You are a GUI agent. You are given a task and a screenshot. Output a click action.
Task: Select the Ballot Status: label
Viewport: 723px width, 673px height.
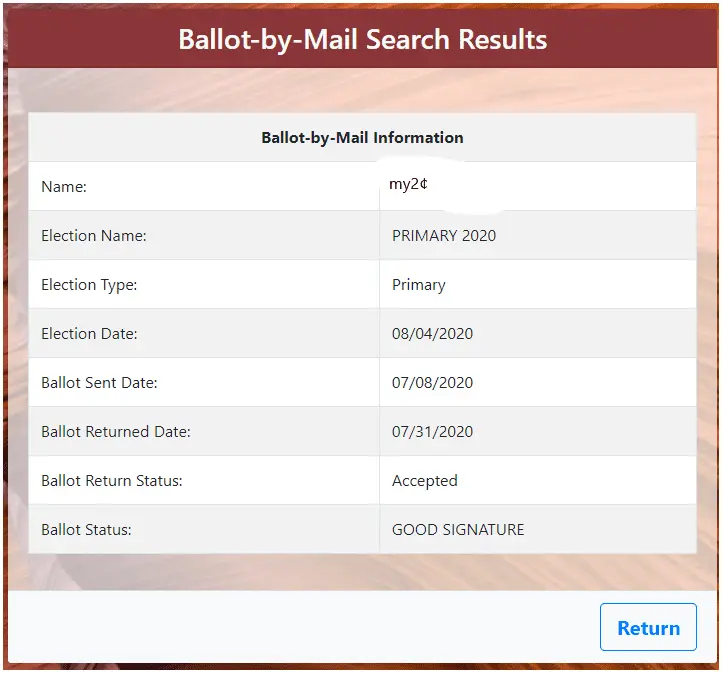point(86,530)
